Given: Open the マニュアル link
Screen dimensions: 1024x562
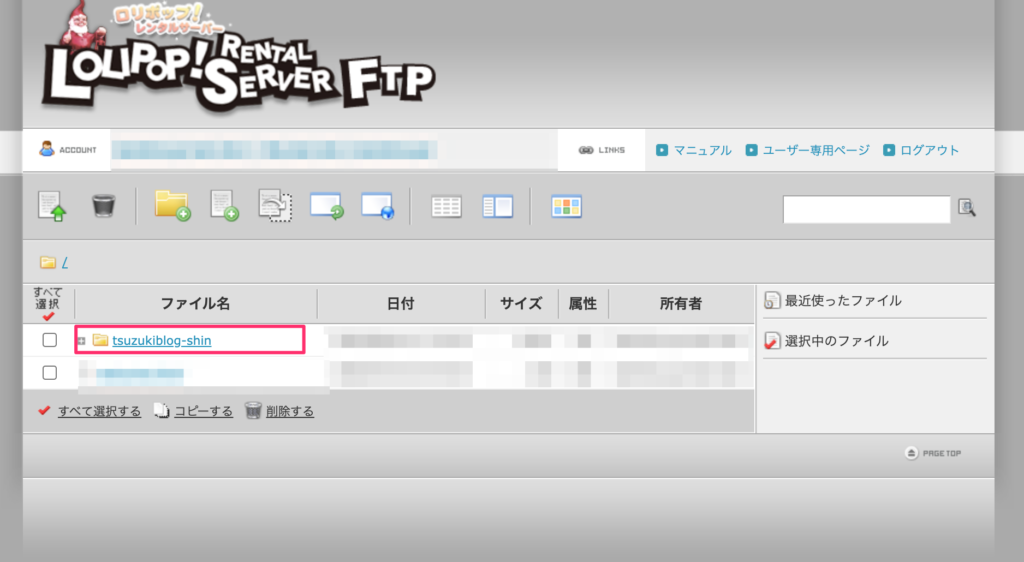Looking at the screenshot, I should click(x=702, y=150).
